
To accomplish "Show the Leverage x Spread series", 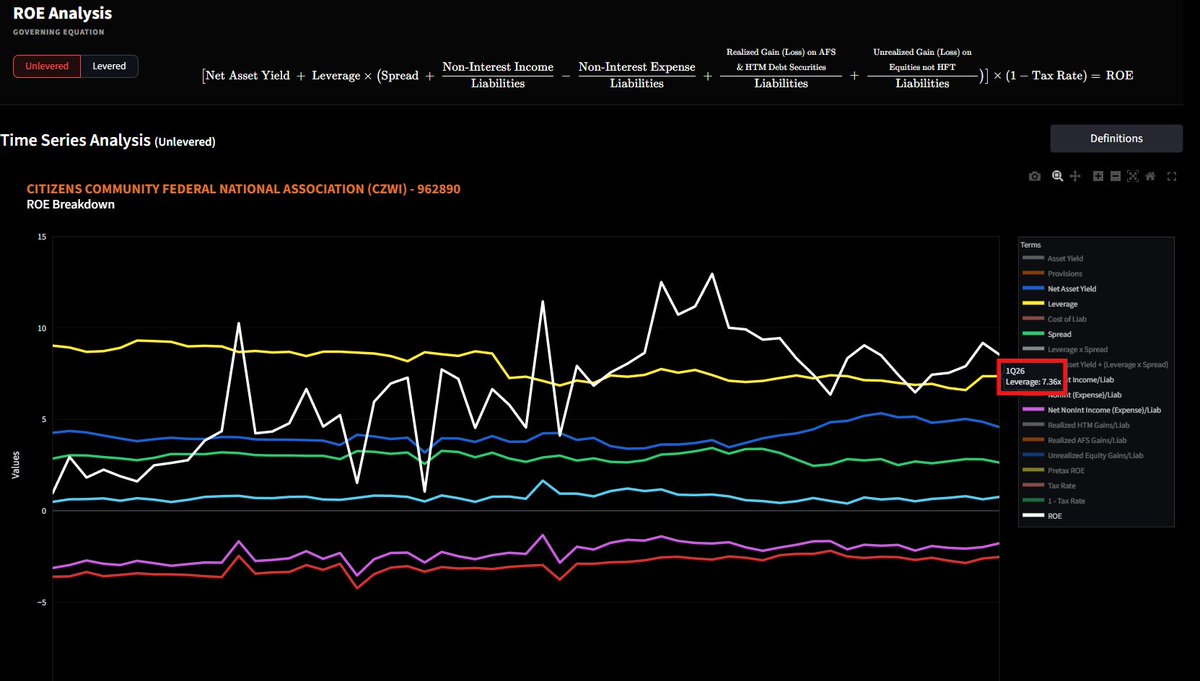I will [x=1065, y=349].
